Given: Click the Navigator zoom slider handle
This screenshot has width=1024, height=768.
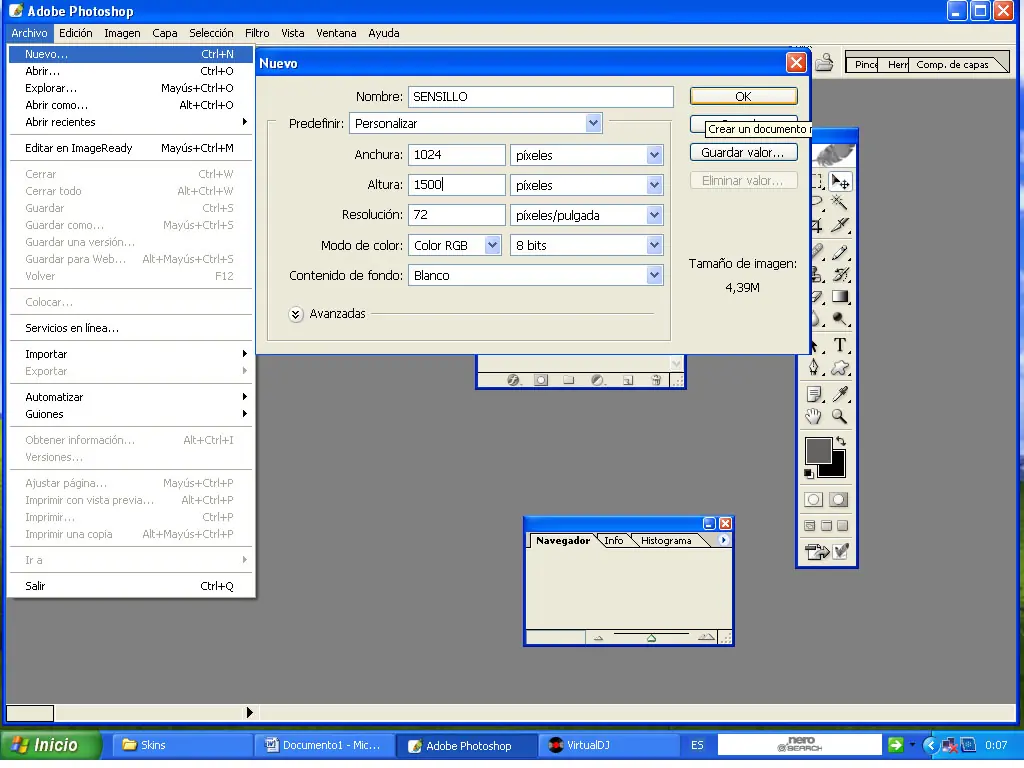Looking at the screenshot, I should (651, 638).
